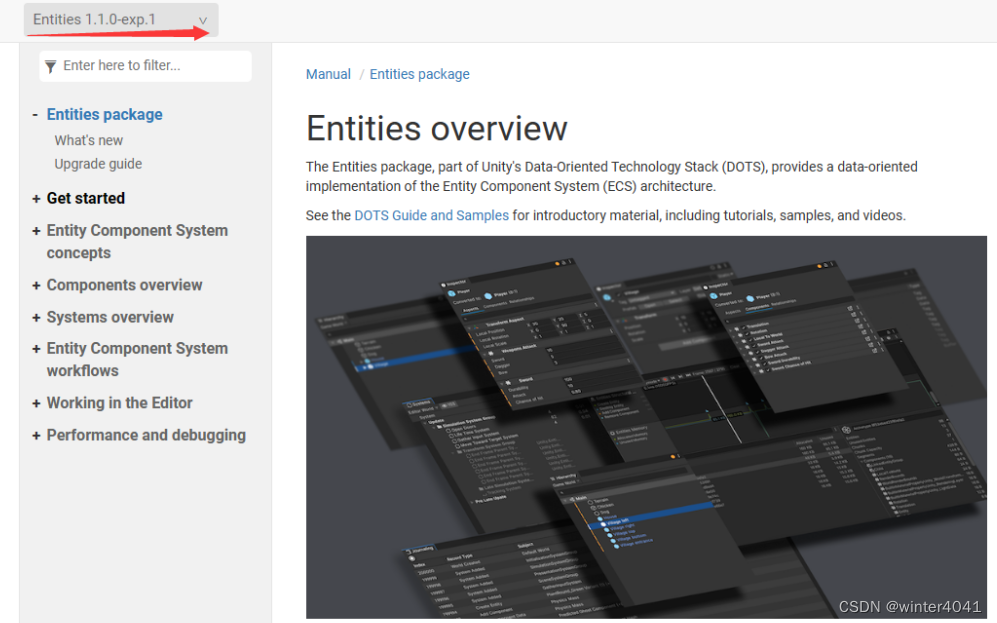This screenshot has height=623, width=997.
Task: Open the DOTS Guide and Samples link
Action: pyautogui.click(x=431, y=215)
